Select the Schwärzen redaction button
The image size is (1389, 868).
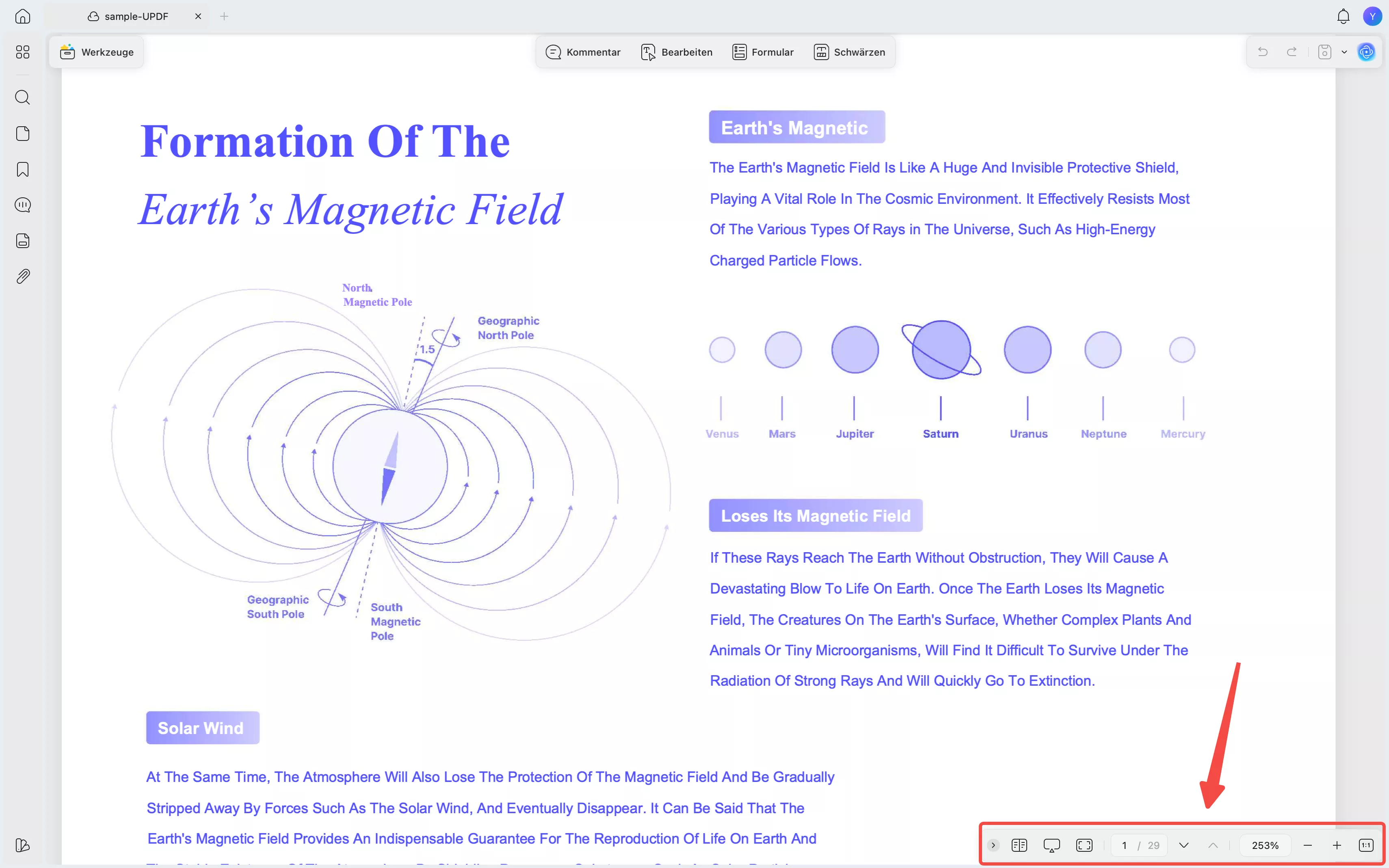point(849,52)
